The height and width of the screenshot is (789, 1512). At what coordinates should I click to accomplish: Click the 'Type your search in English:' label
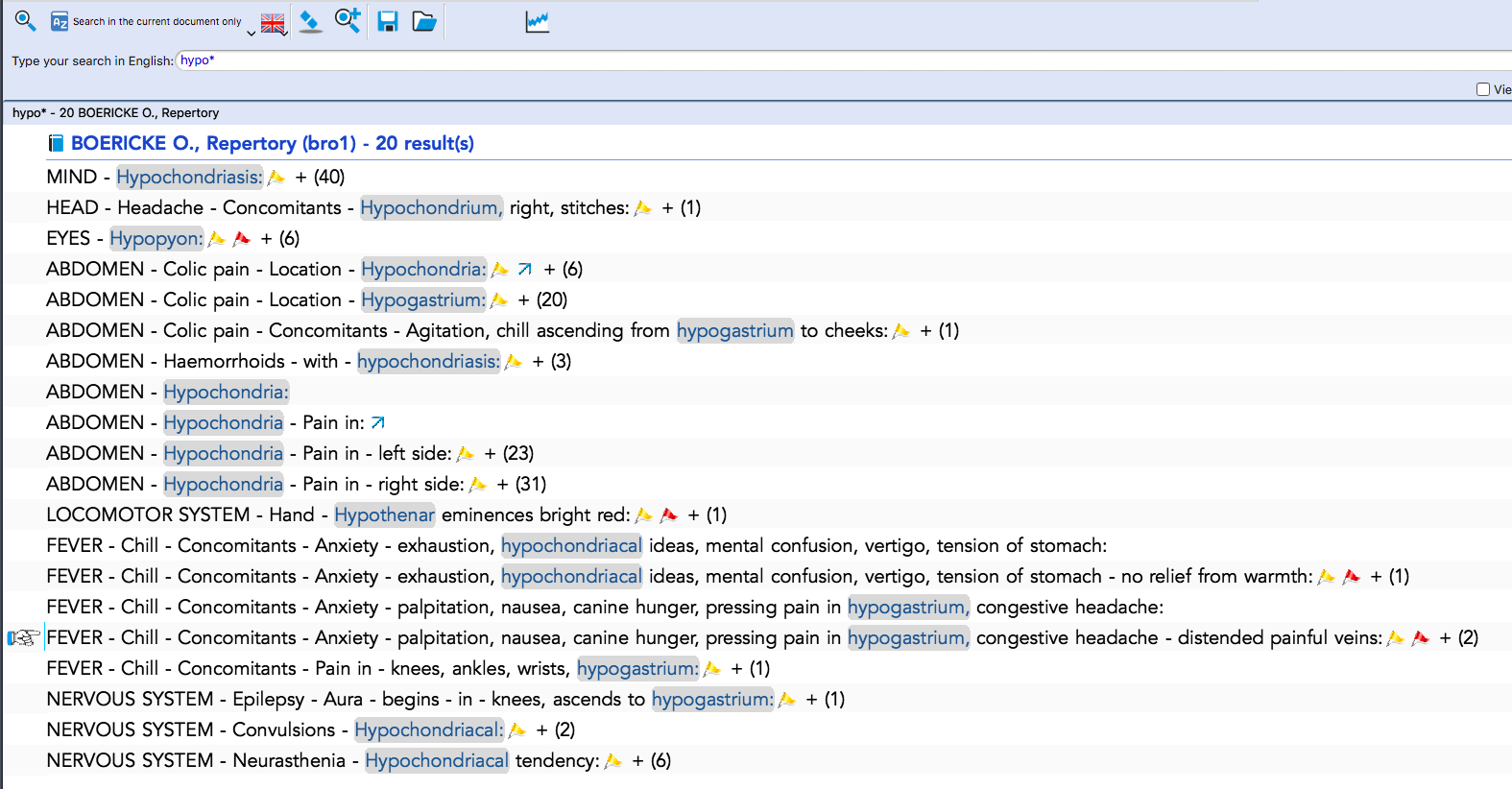[92, 60]
